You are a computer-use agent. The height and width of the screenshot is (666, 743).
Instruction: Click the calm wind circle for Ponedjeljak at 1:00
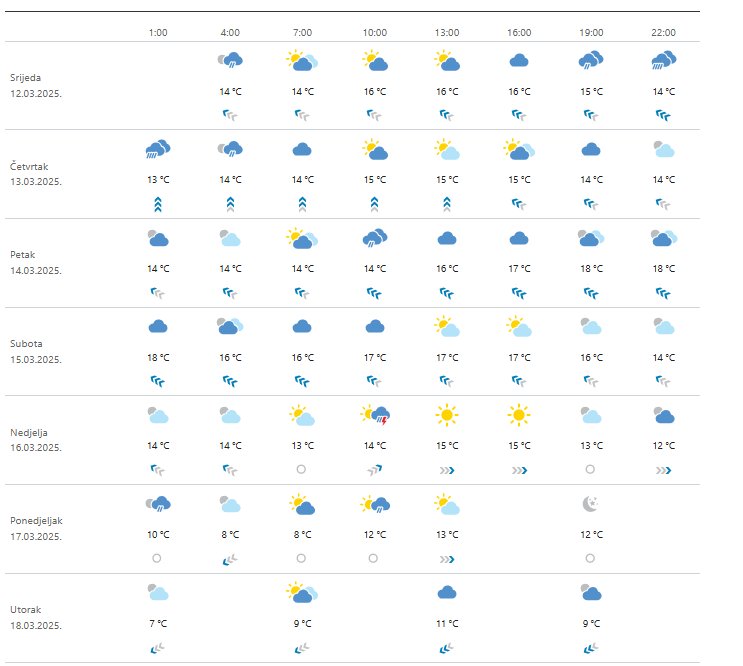tap(158, 558)
